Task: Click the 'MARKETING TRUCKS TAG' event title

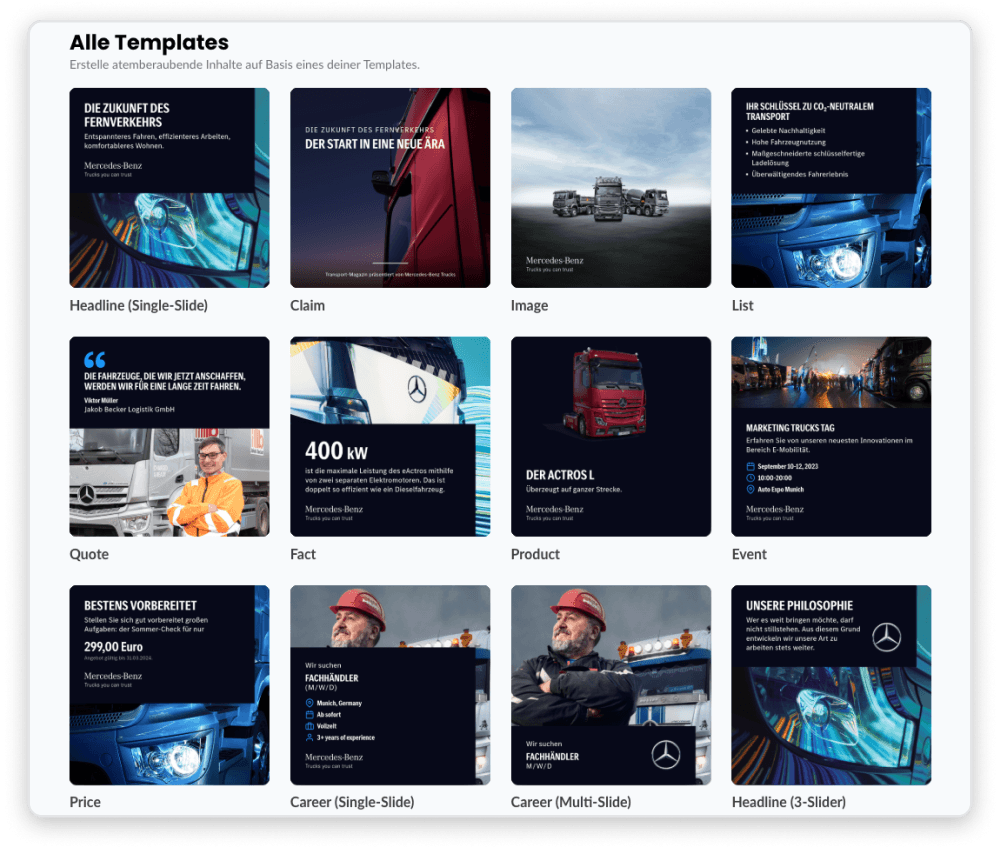Action: click(790, 428)
